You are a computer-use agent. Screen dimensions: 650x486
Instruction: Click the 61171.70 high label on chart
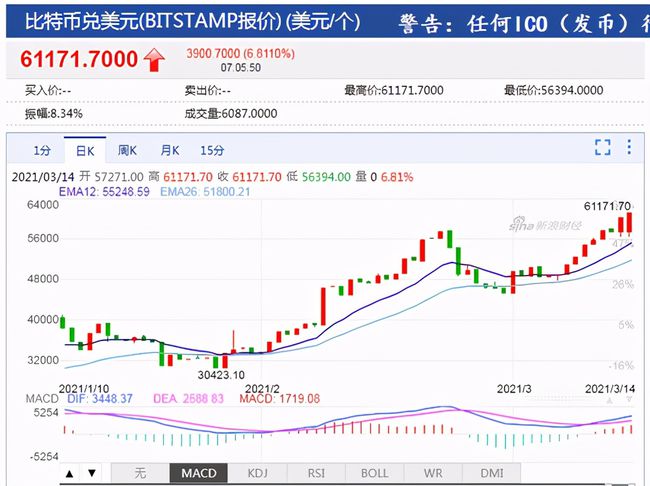(607, 206)
